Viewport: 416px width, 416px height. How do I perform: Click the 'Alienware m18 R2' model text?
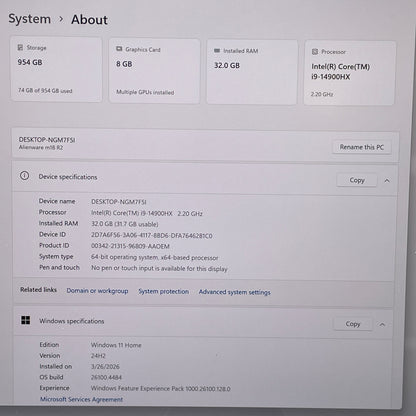(41, 147)
